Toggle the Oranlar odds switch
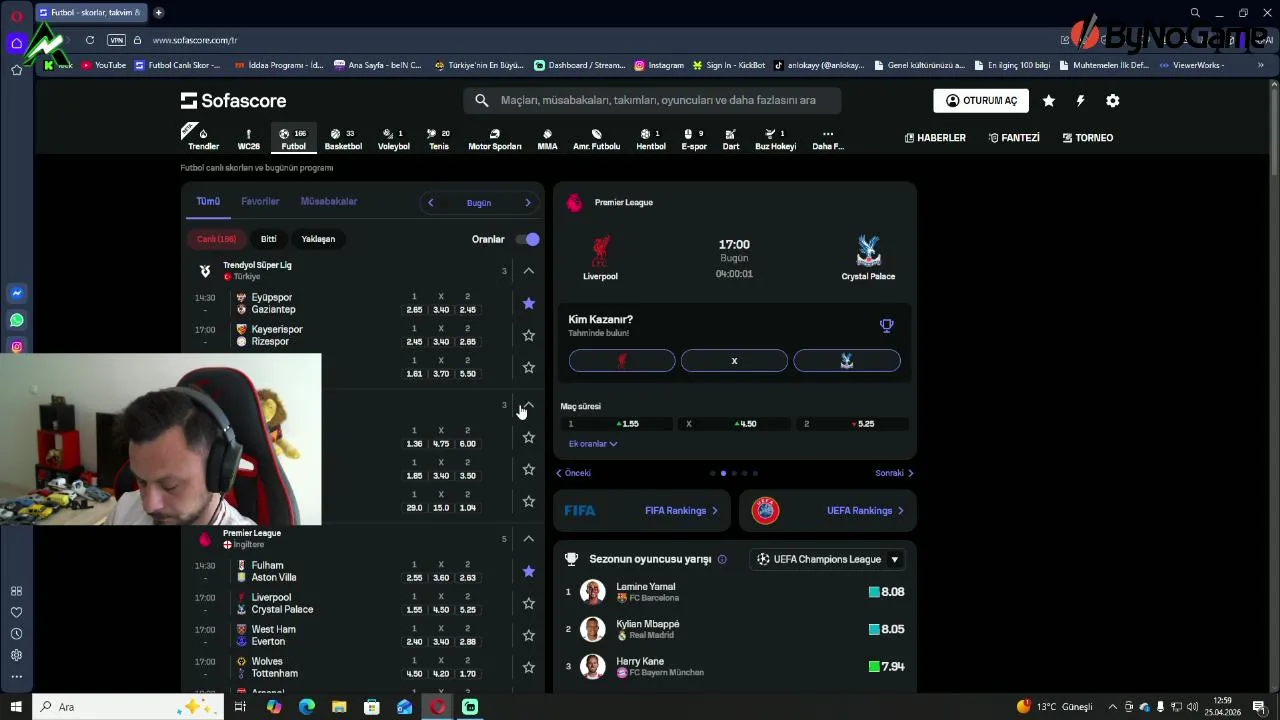 click(x=528, y=239)
